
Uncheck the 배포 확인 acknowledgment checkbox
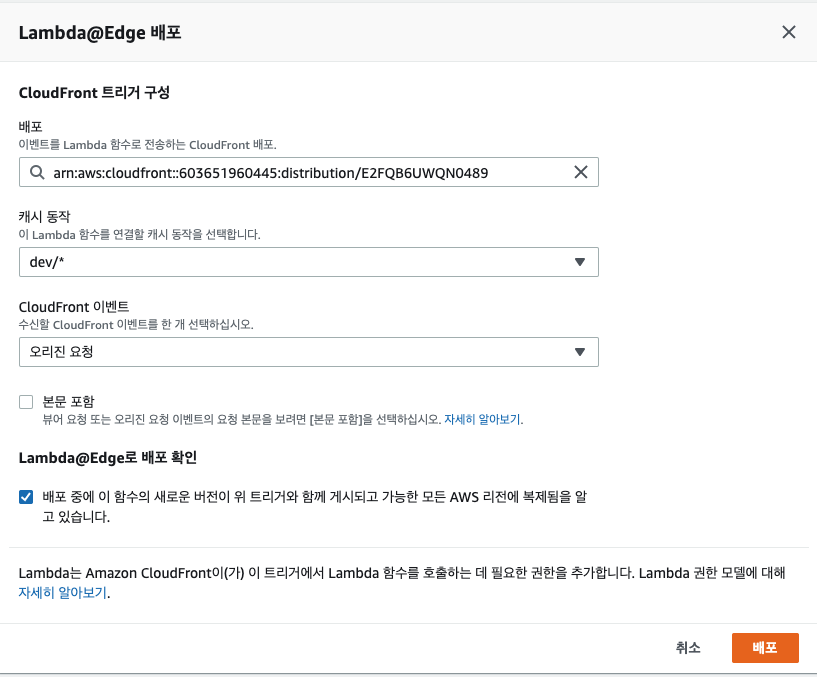(x=25, y=497)
